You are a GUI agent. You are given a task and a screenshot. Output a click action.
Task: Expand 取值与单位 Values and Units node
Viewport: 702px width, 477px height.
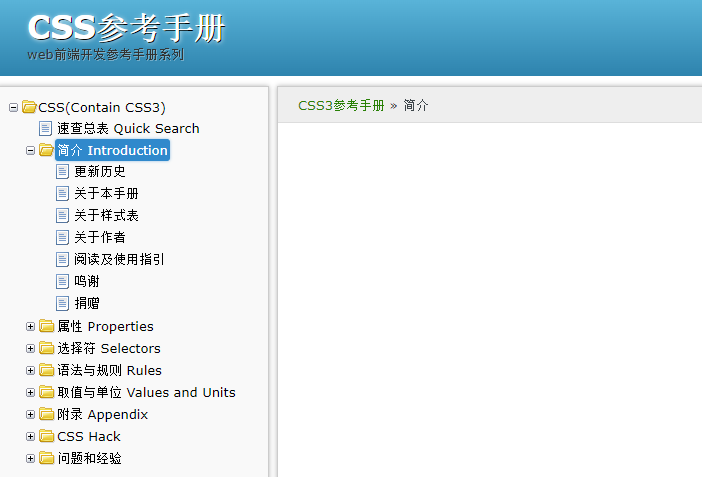tap(30, 393)
